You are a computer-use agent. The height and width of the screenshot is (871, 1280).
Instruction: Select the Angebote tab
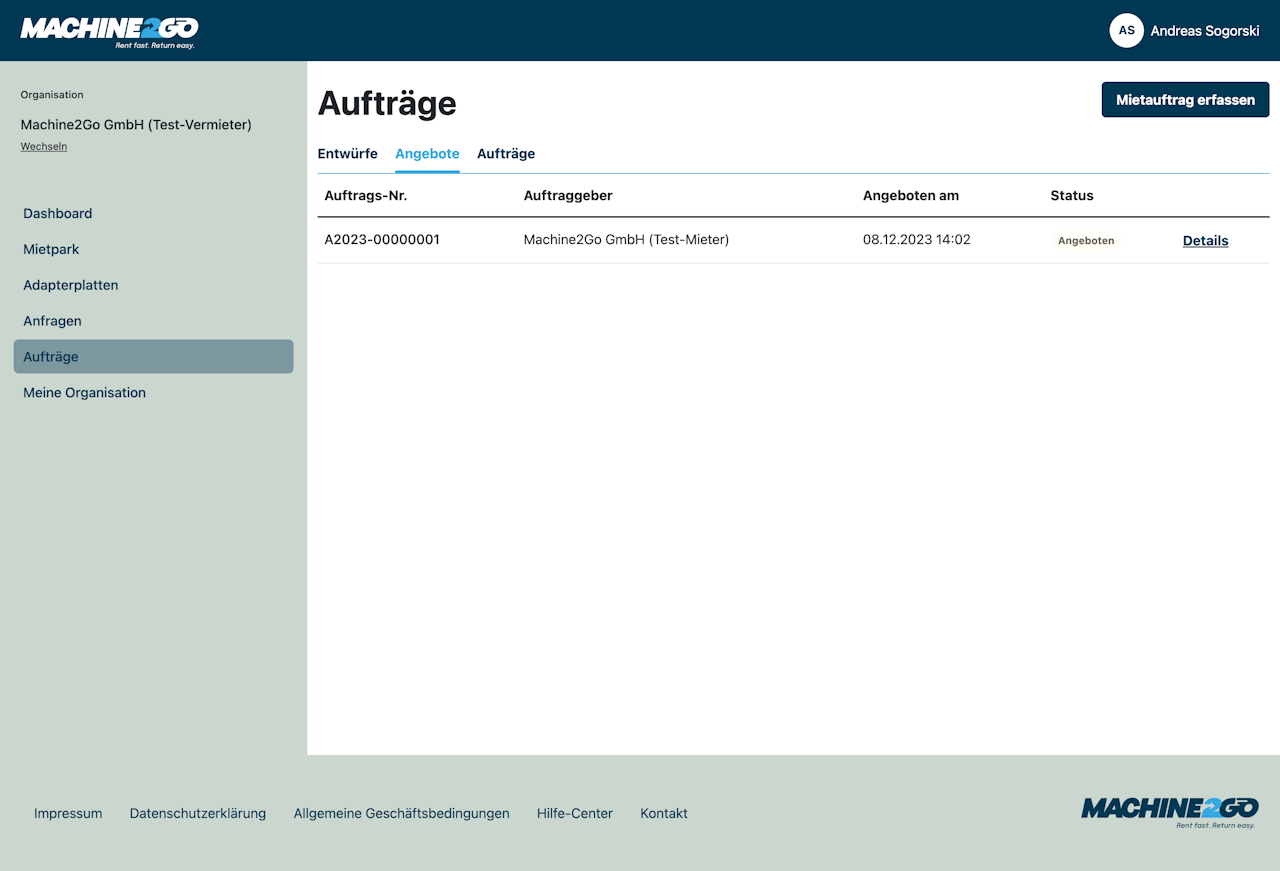[427, 154]
